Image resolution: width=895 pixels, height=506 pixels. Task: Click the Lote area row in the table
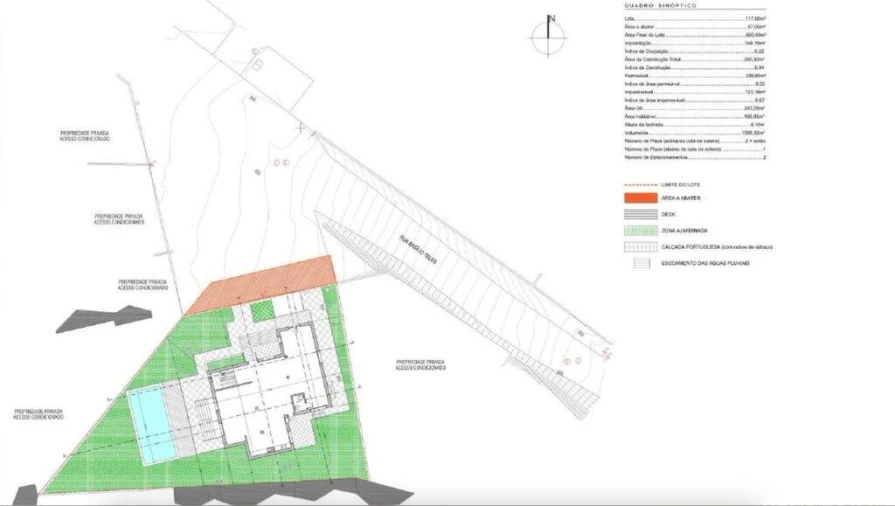point(695,18)
